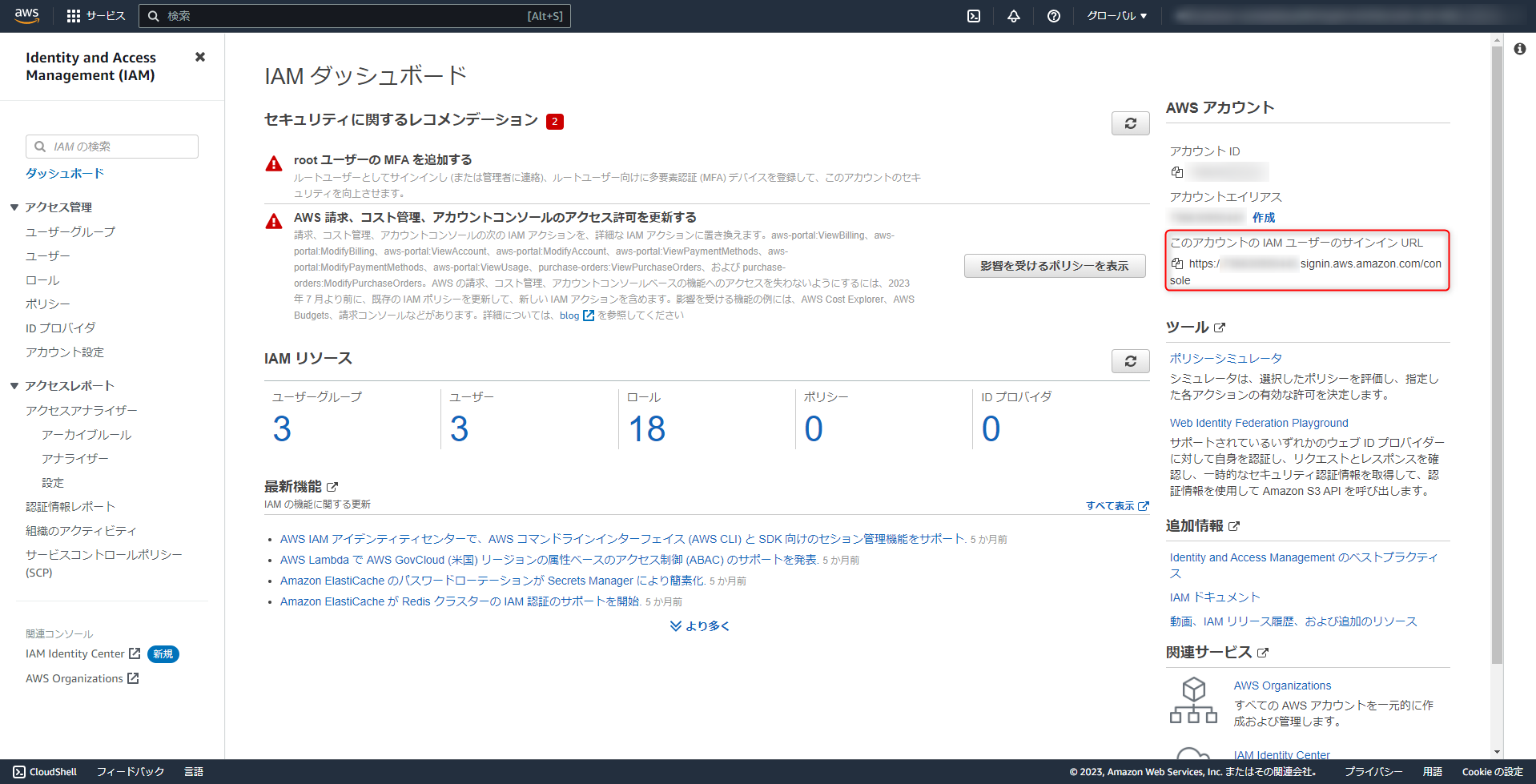The image size is (1536, 784).
Task: Copy the IAM sign-in URL
Action: coord(1176,263)
